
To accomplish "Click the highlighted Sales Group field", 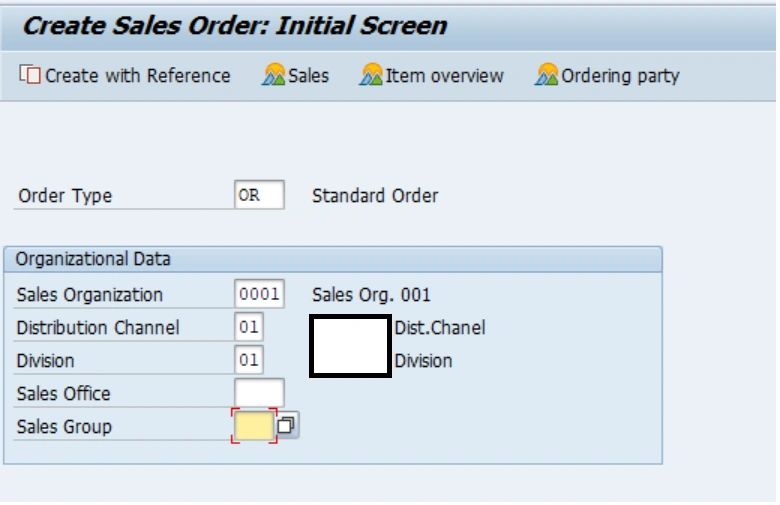I will point(254,425).
